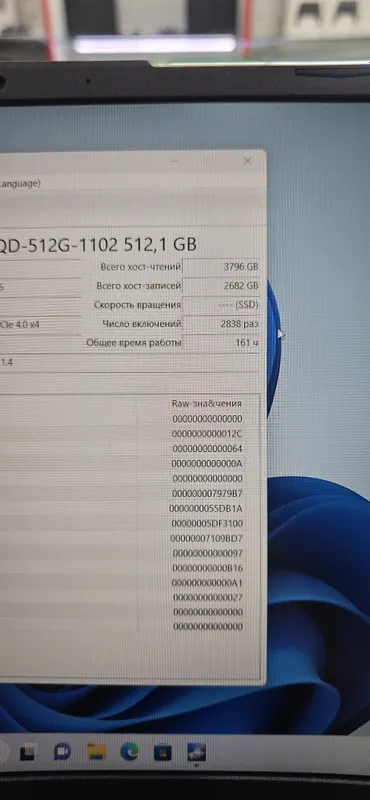Click the Скорость вращения label
370x800 pixels.
[137, 305]
